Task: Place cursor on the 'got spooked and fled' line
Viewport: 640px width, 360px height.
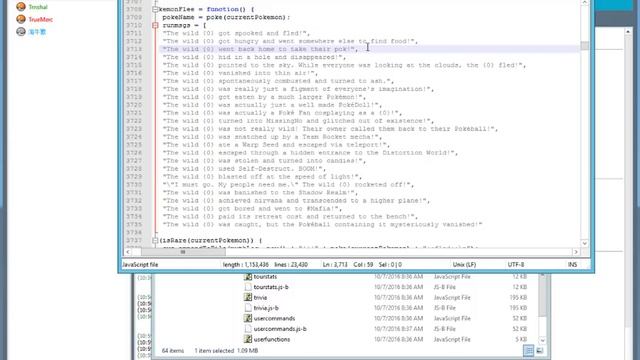Action: tap(236, 33)
